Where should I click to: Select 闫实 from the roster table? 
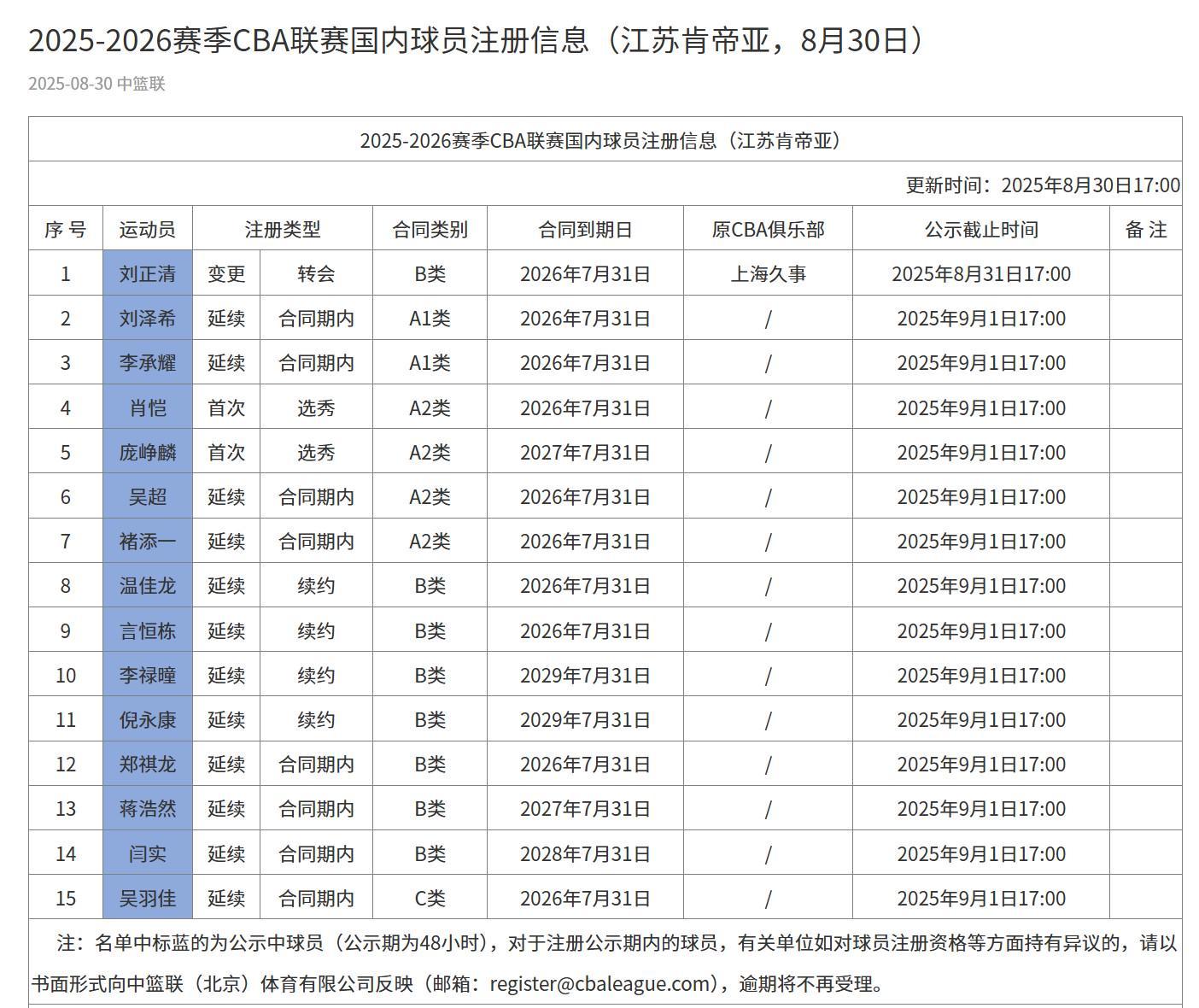click(147, 853)
